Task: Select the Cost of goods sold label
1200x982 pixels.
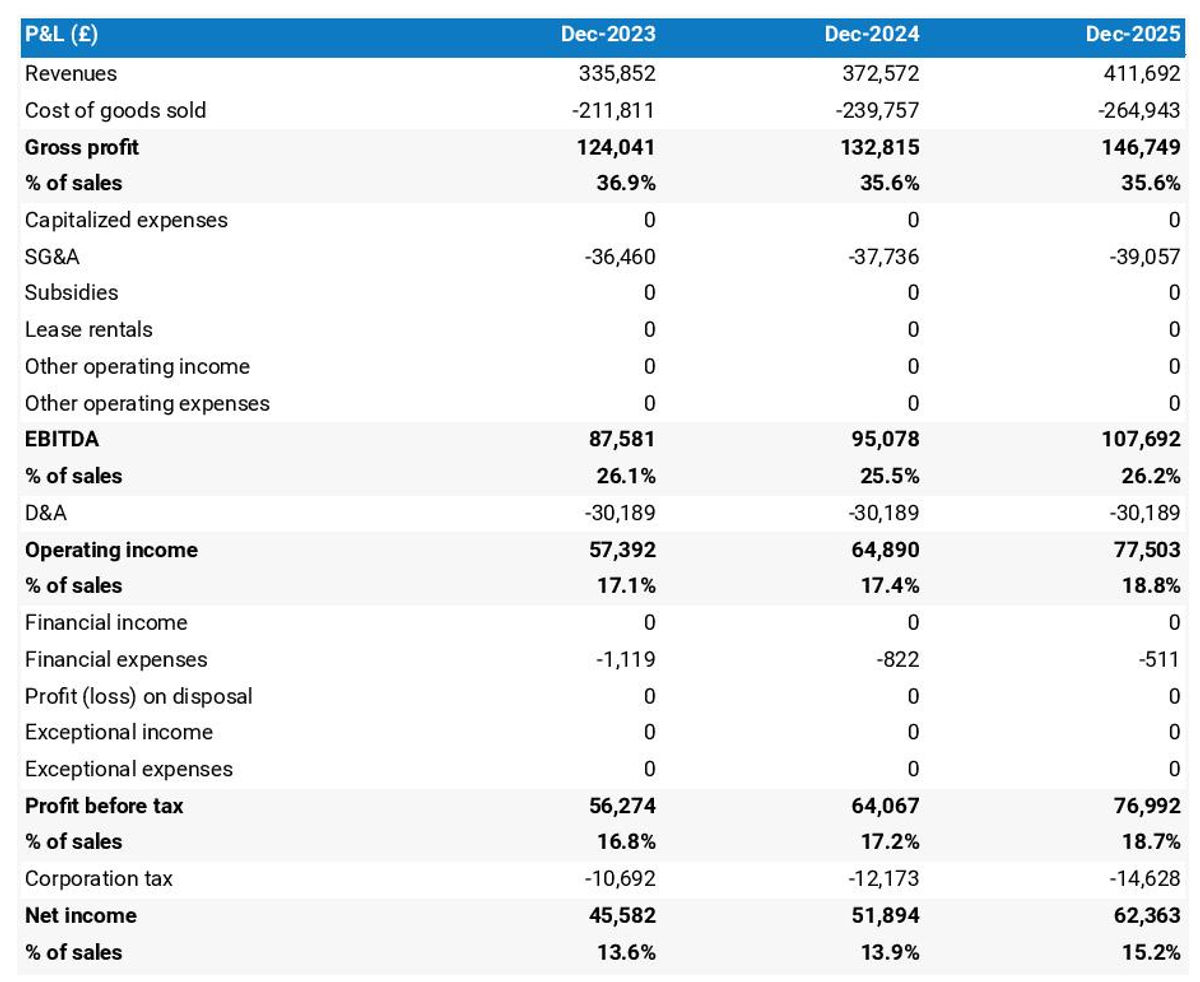Action: pos(116,110)
